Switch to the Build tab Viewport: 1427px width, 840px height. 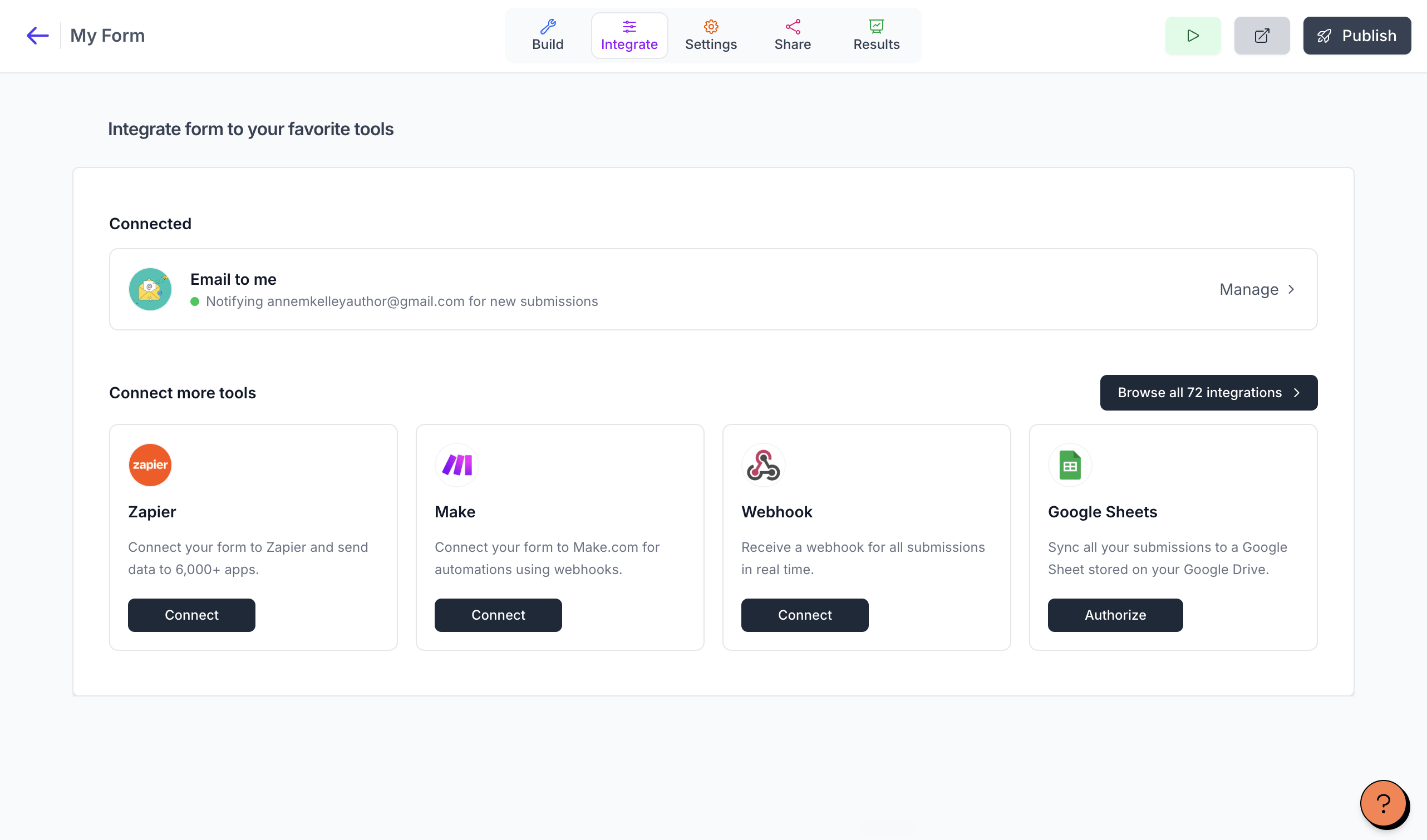(x=548, y=36)
